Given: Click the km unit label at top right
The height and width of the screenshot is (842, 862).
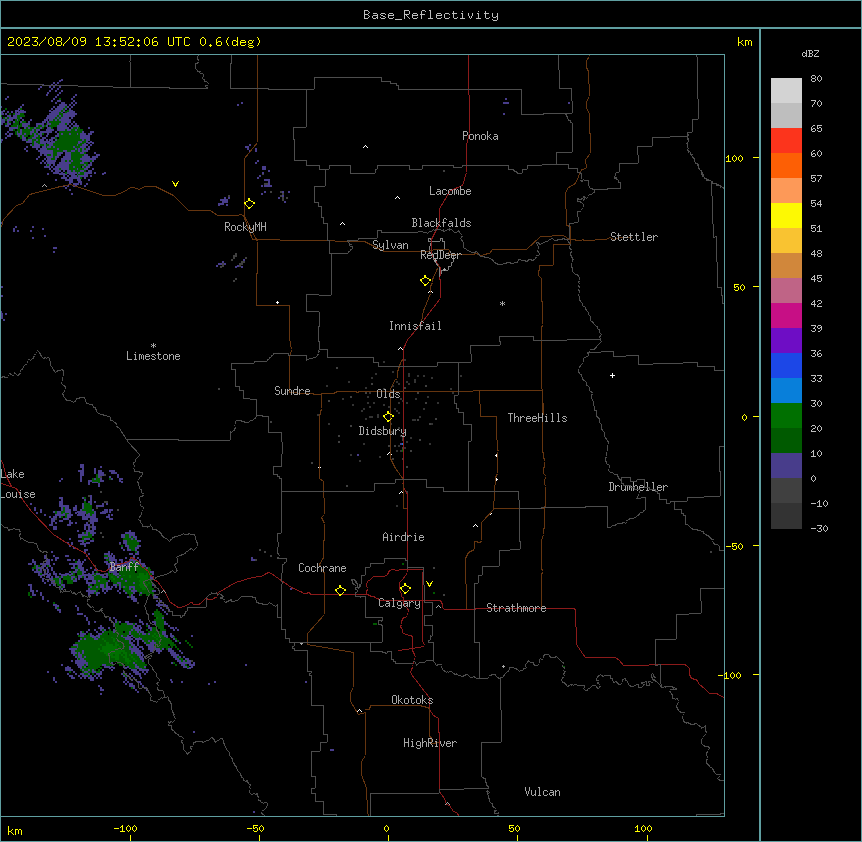Looking at the screenshot, I should (745, 42).
